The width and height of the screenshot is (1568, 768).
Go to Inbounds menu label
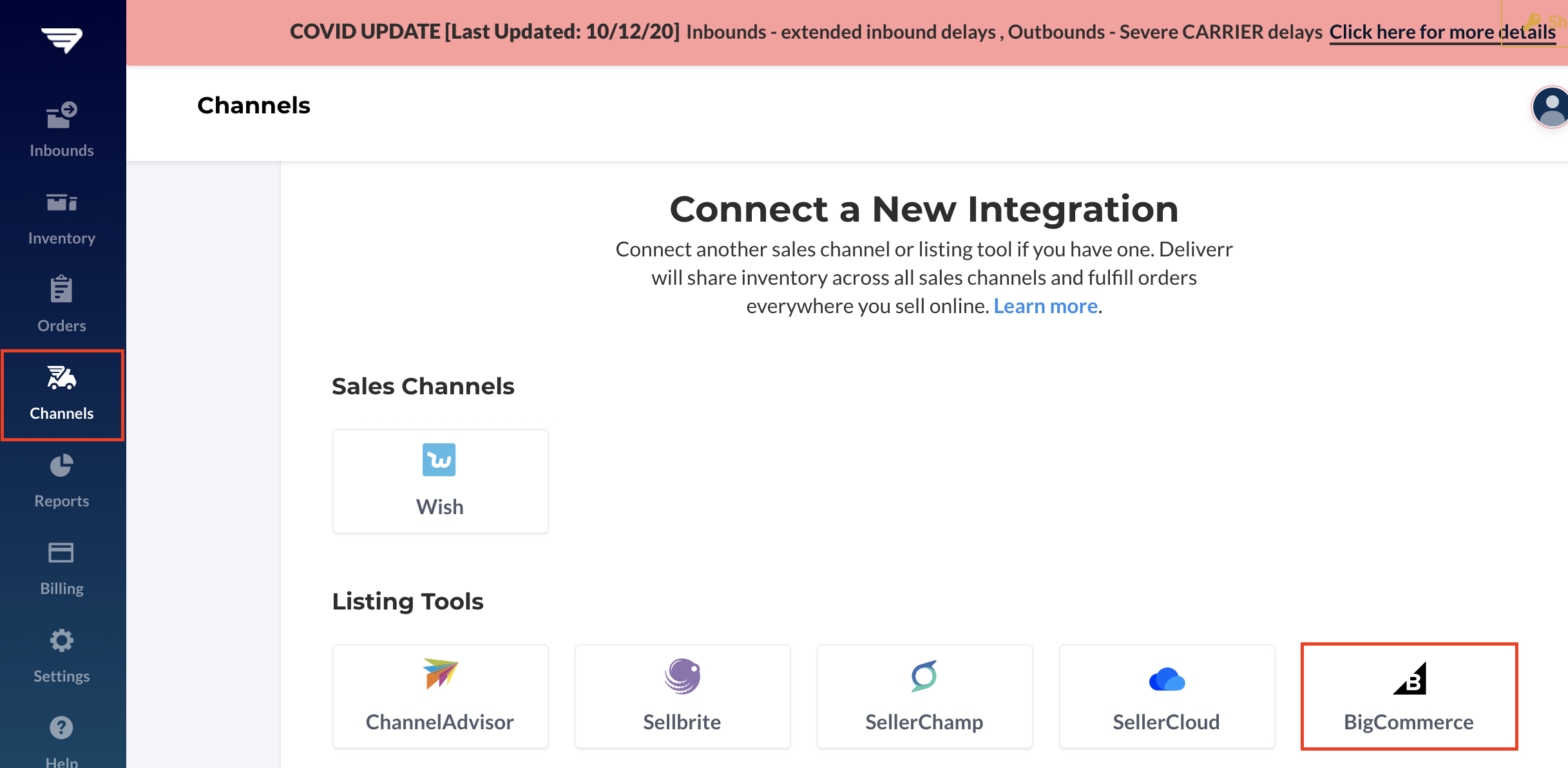point(62,150)
